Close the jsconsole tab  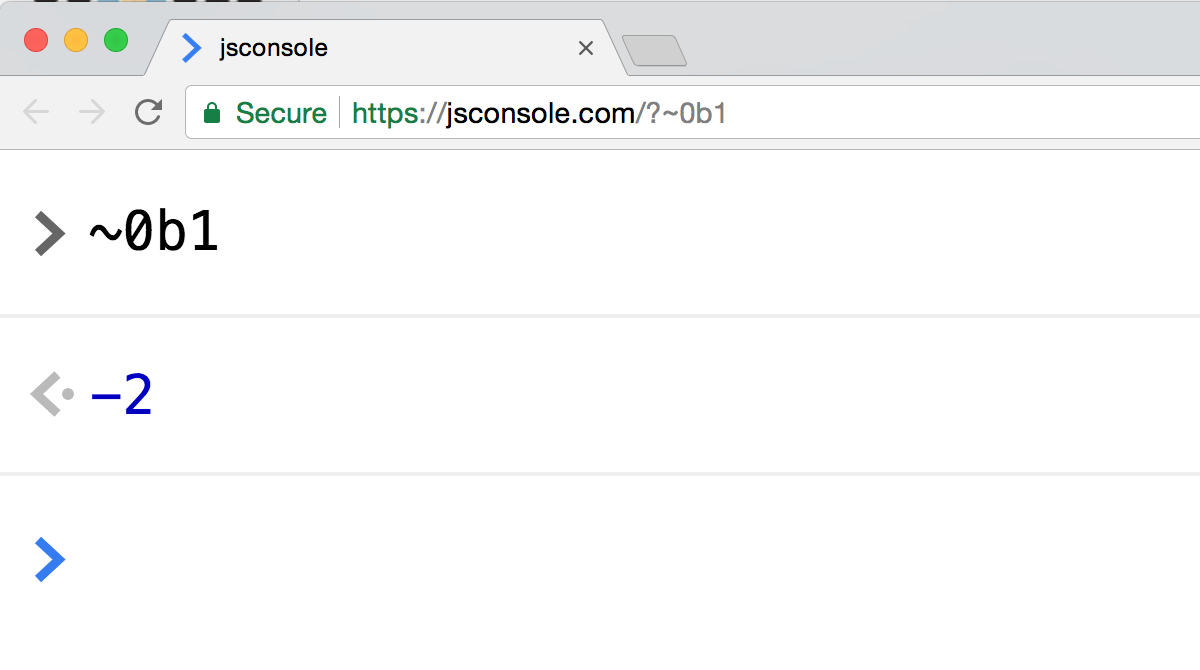point(586,48)
